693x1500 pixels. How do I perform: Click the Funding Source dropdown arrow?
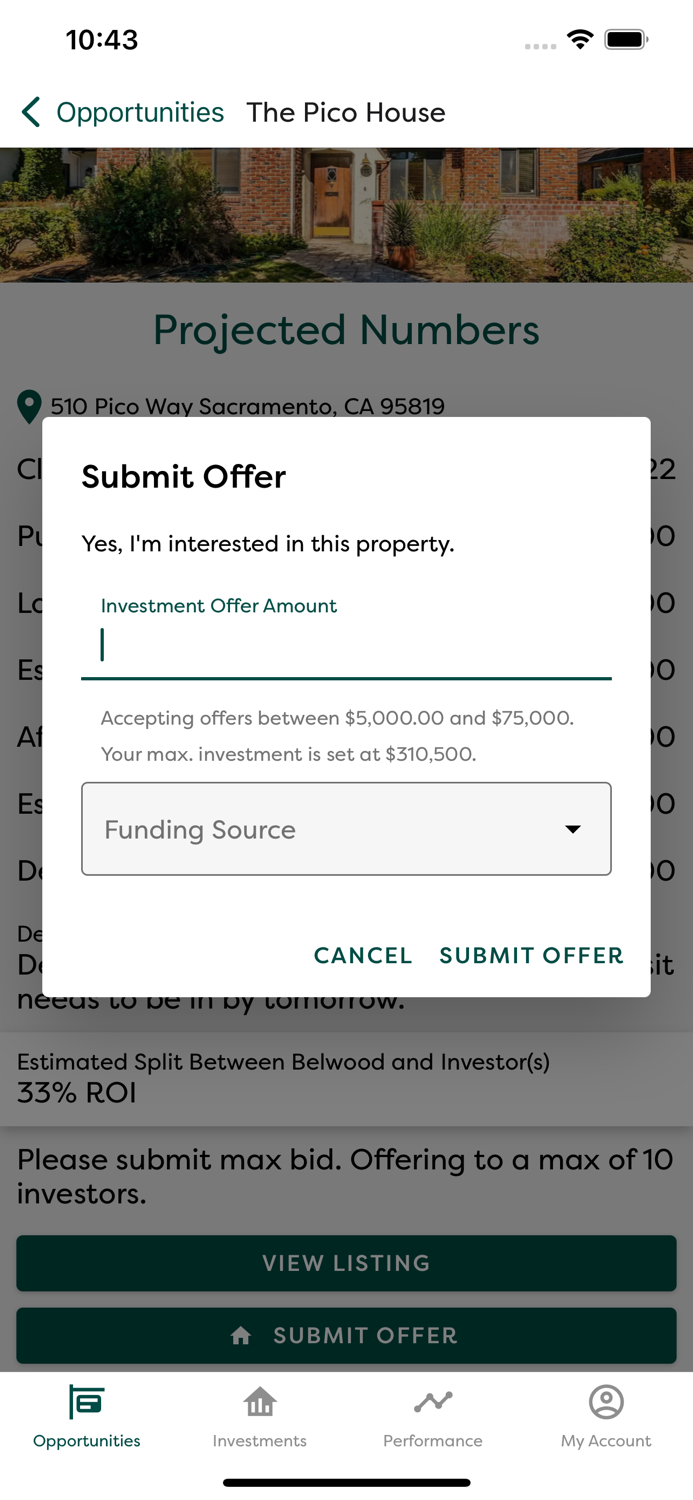pyautogui.click(x=572, y=829)
